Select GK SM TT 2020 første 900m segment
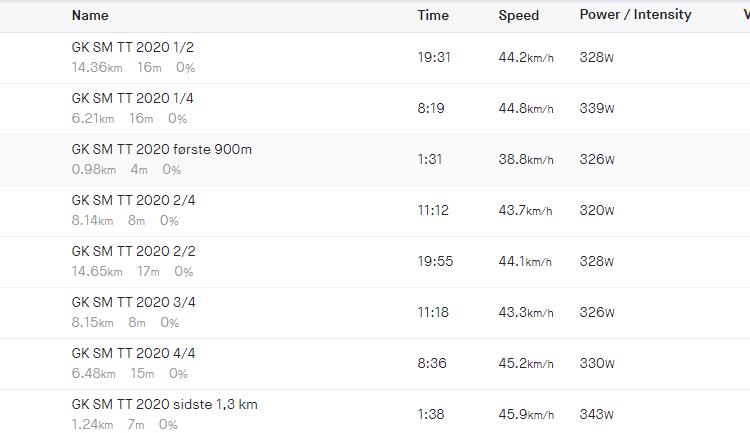The width and height of the screenshot is (750, 433). (162, 149)
